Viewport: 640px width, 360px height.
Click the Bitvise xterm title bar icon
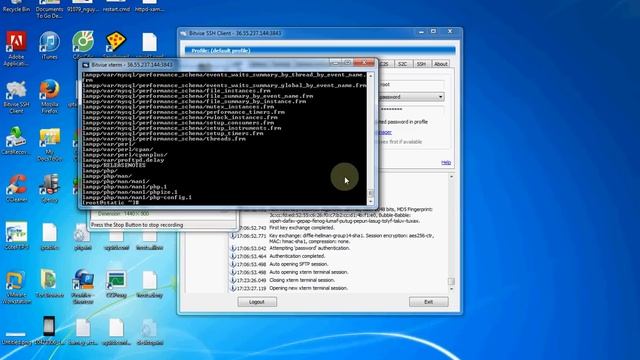86,65
